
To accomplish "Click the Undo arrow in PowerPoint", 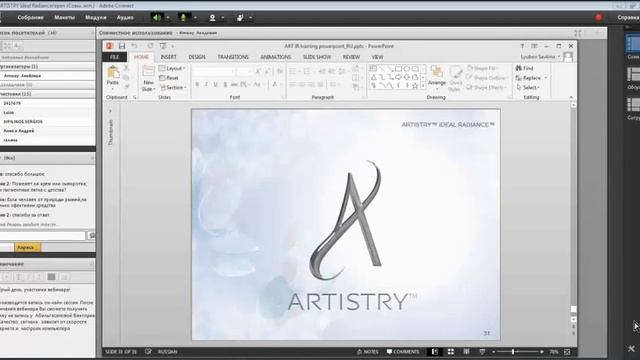I will click(134, 46).
